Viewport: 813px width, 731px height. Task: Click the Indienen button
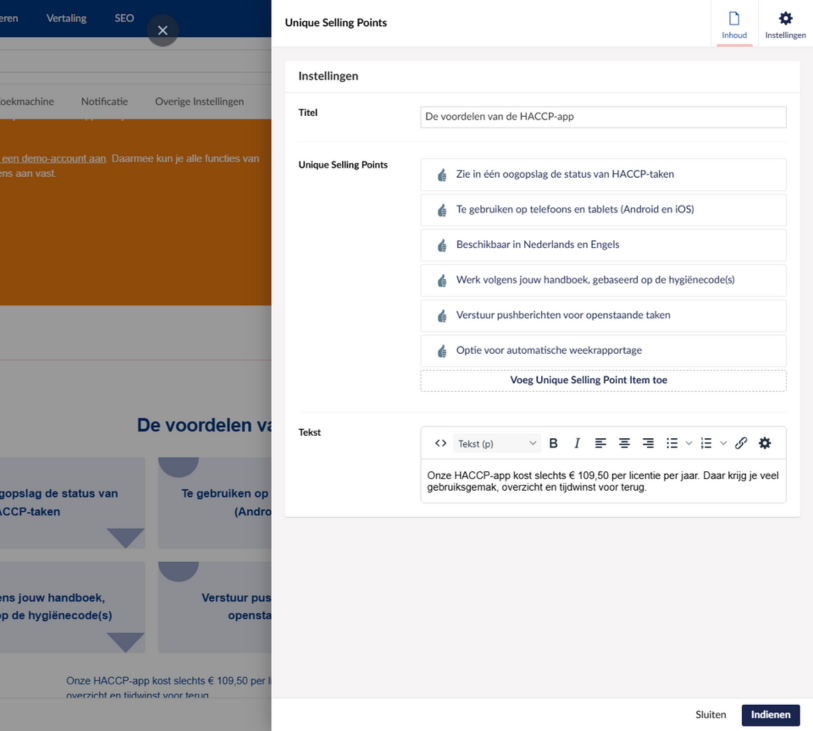click(770, 715)
